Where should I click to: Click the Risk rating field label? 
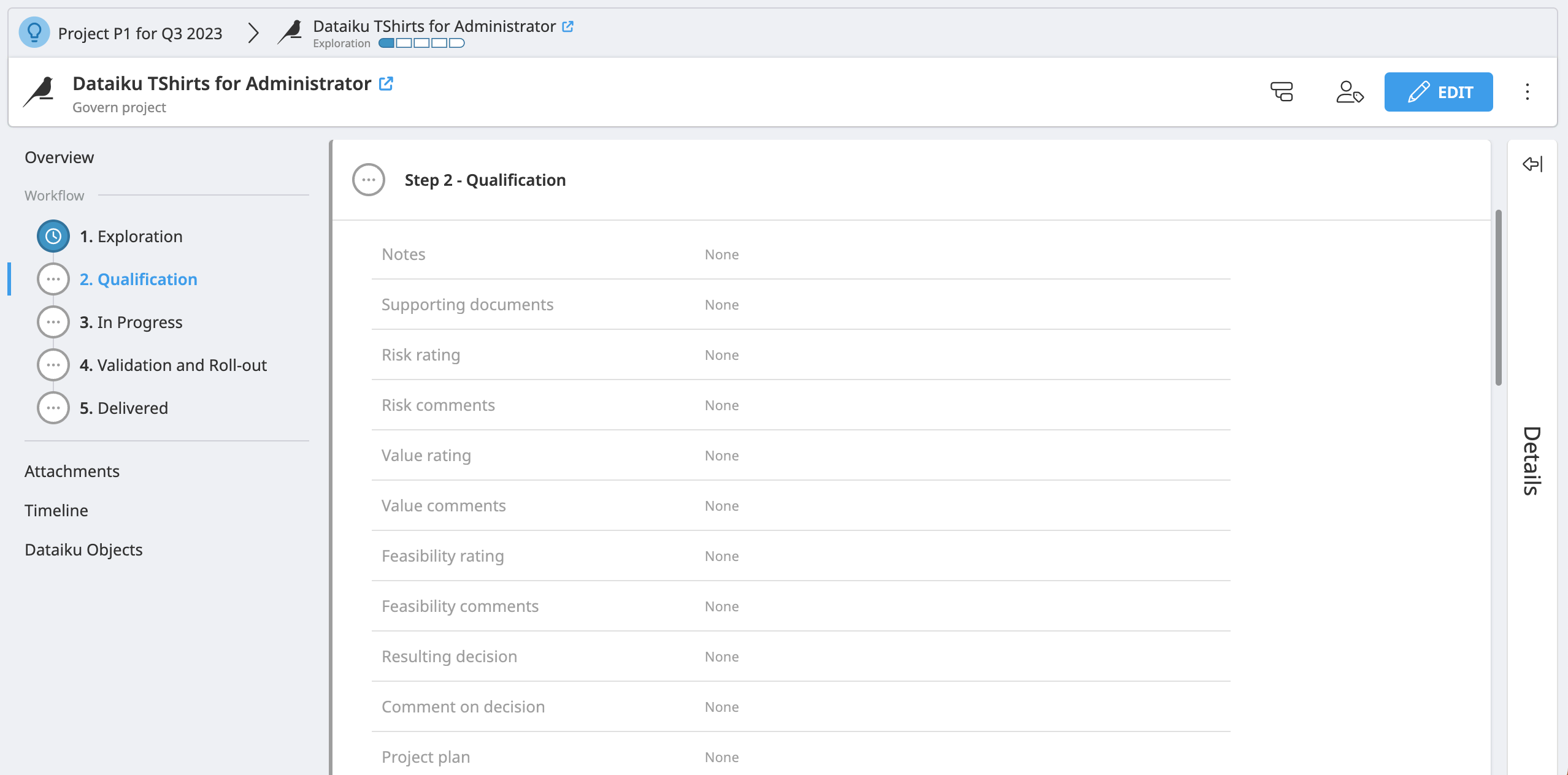(x=421, y=355)
